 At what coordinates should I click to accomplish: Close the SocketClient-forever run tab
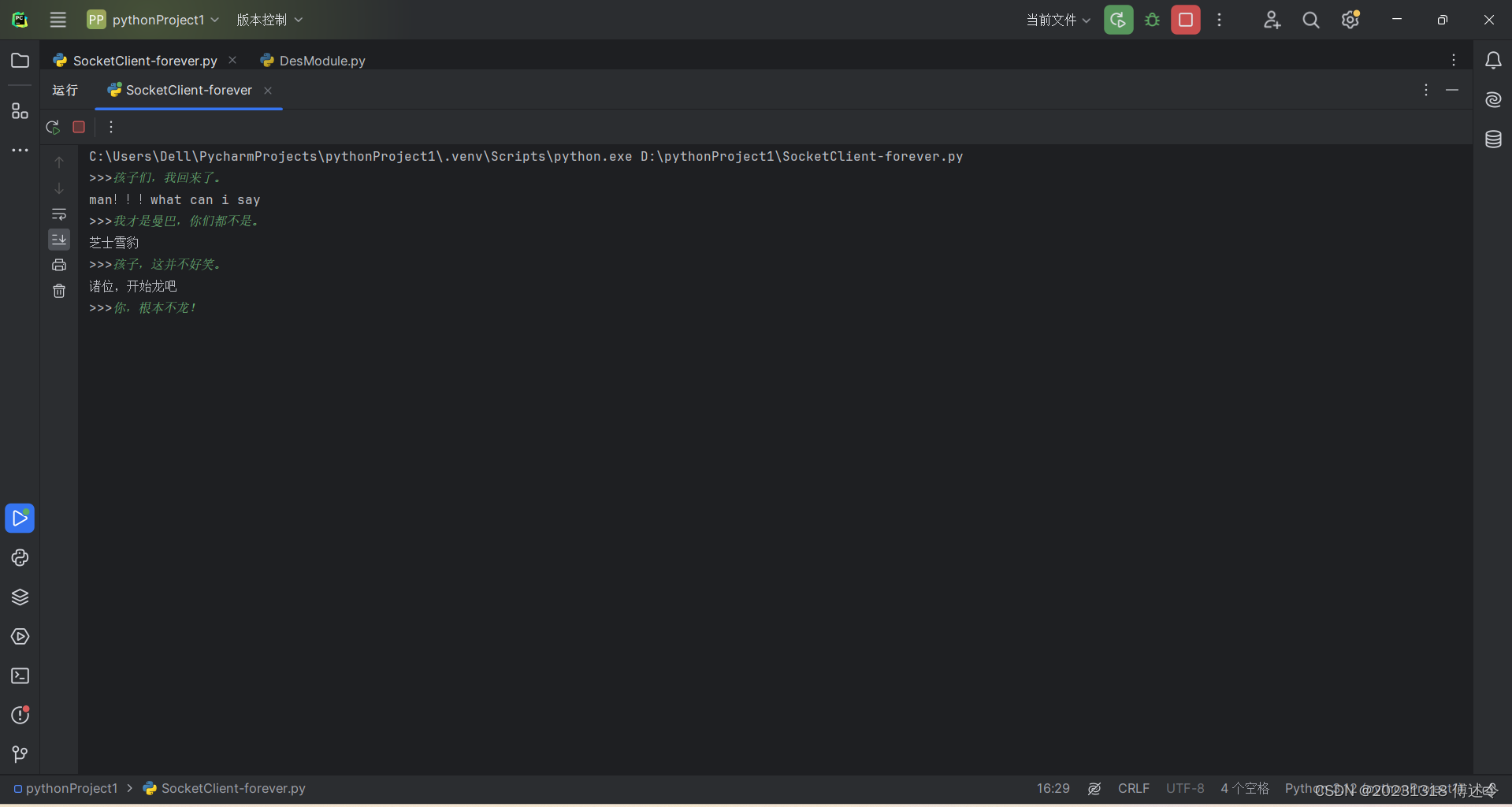coord(268,91)
